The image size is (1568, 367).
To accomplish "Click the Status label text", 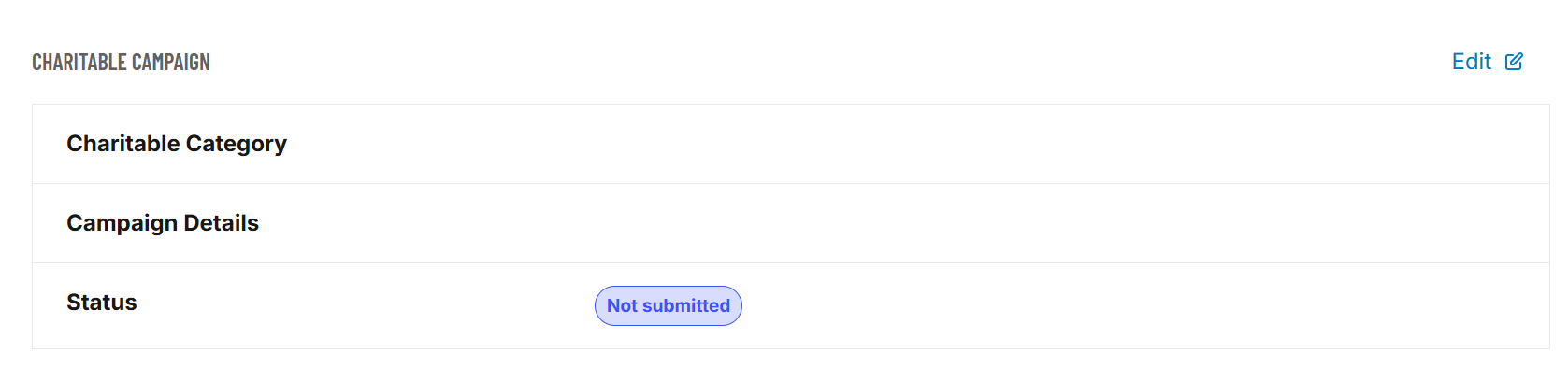I will [102, 303].
